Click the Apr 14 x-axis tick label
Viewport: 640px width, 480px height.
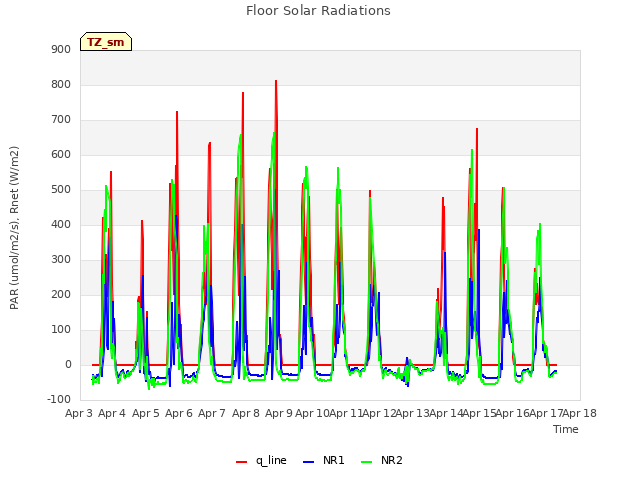pyautogui.click(x=446, y=413)
